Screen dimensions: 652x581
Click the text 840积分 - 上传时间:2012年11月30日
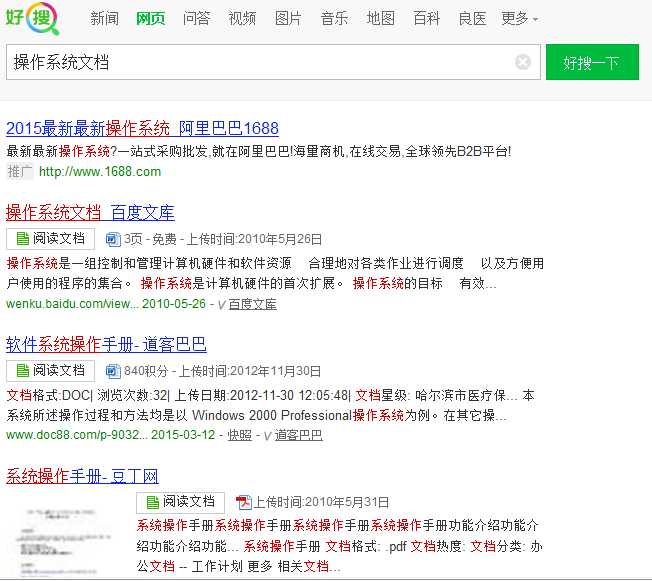(x=222, y=371)
